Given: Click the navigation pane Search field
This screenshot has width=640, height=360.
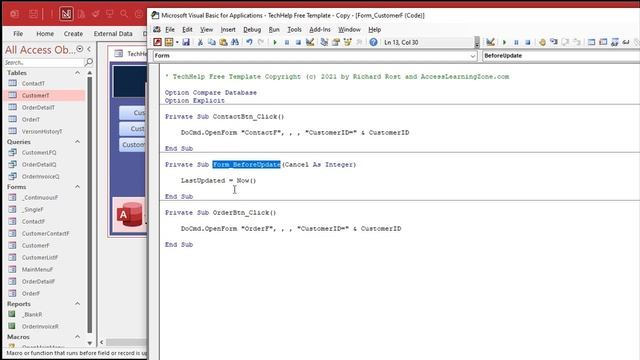Looking at the screenshot, I should 44,62.
